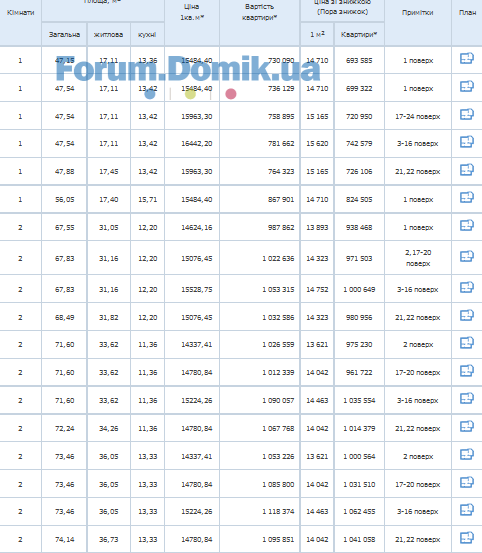Image resolution: width=482 pixels, height=553 pixels.
Task: Click the Кімнати column header
Action: 20,13
